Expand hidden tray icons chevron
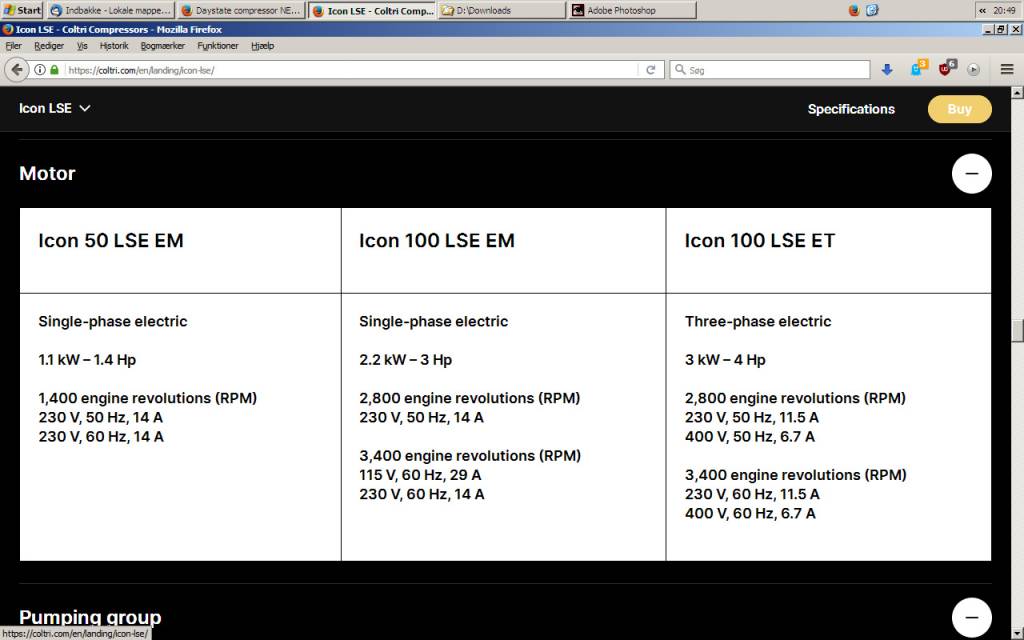 point(982,10)
